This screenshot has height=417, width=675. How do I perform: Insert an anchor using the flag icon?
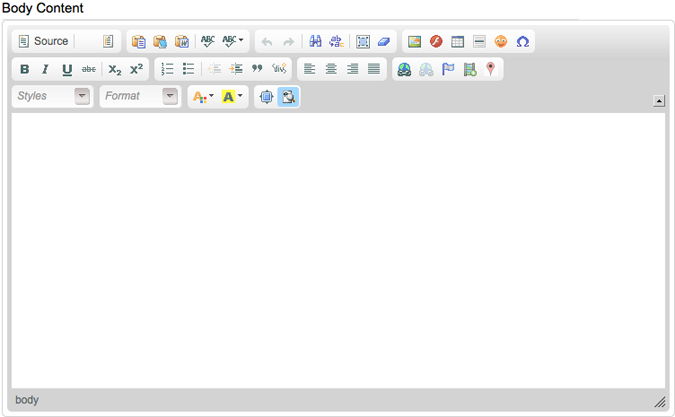point(447,69)
